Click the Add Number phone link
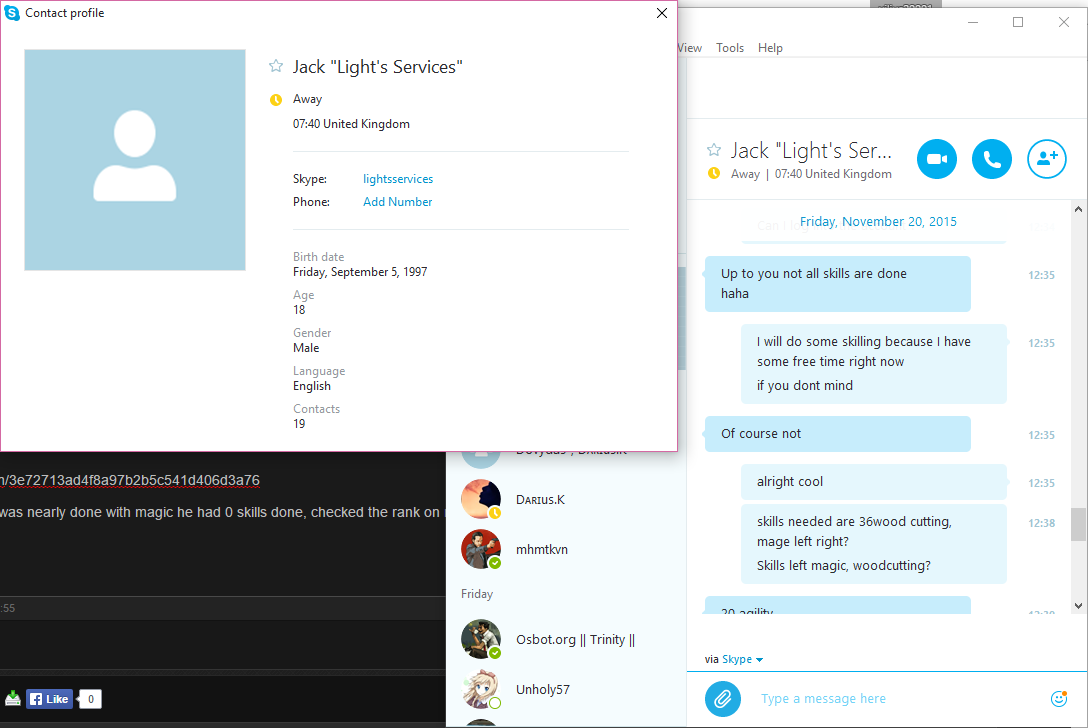This screenshot has height=728, width=1088. [x=398, y=202]
